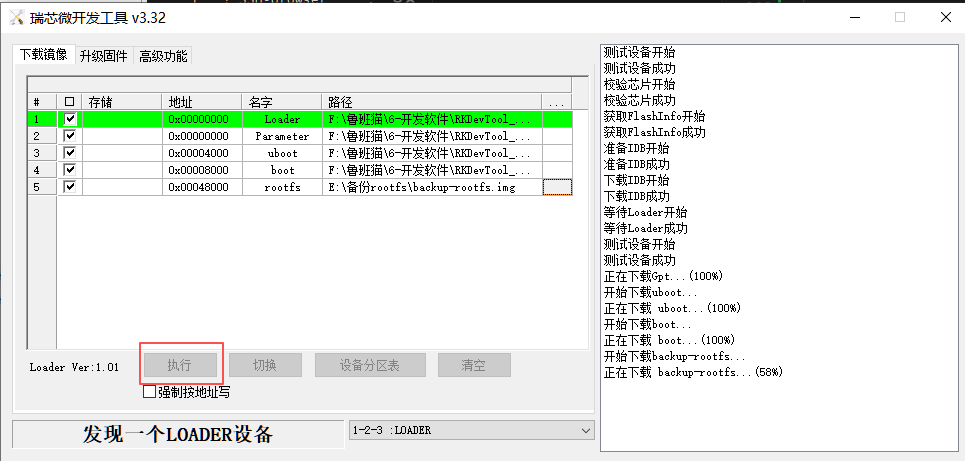Screen dimensions: 965x461
Task: Select the rootfs path E:\备份rootfs\backup-rootfs.img
Action: [x=432, y=187]
